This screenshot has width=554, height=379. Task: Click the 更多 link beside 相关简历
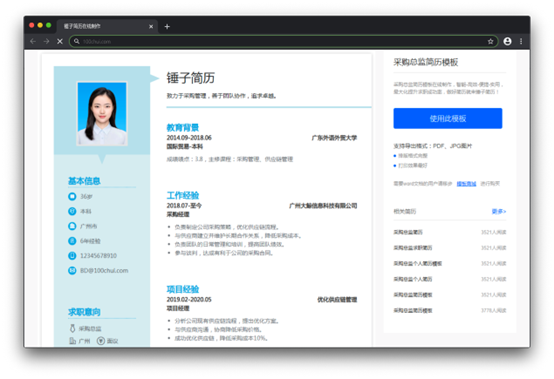[x=499, y=212]
